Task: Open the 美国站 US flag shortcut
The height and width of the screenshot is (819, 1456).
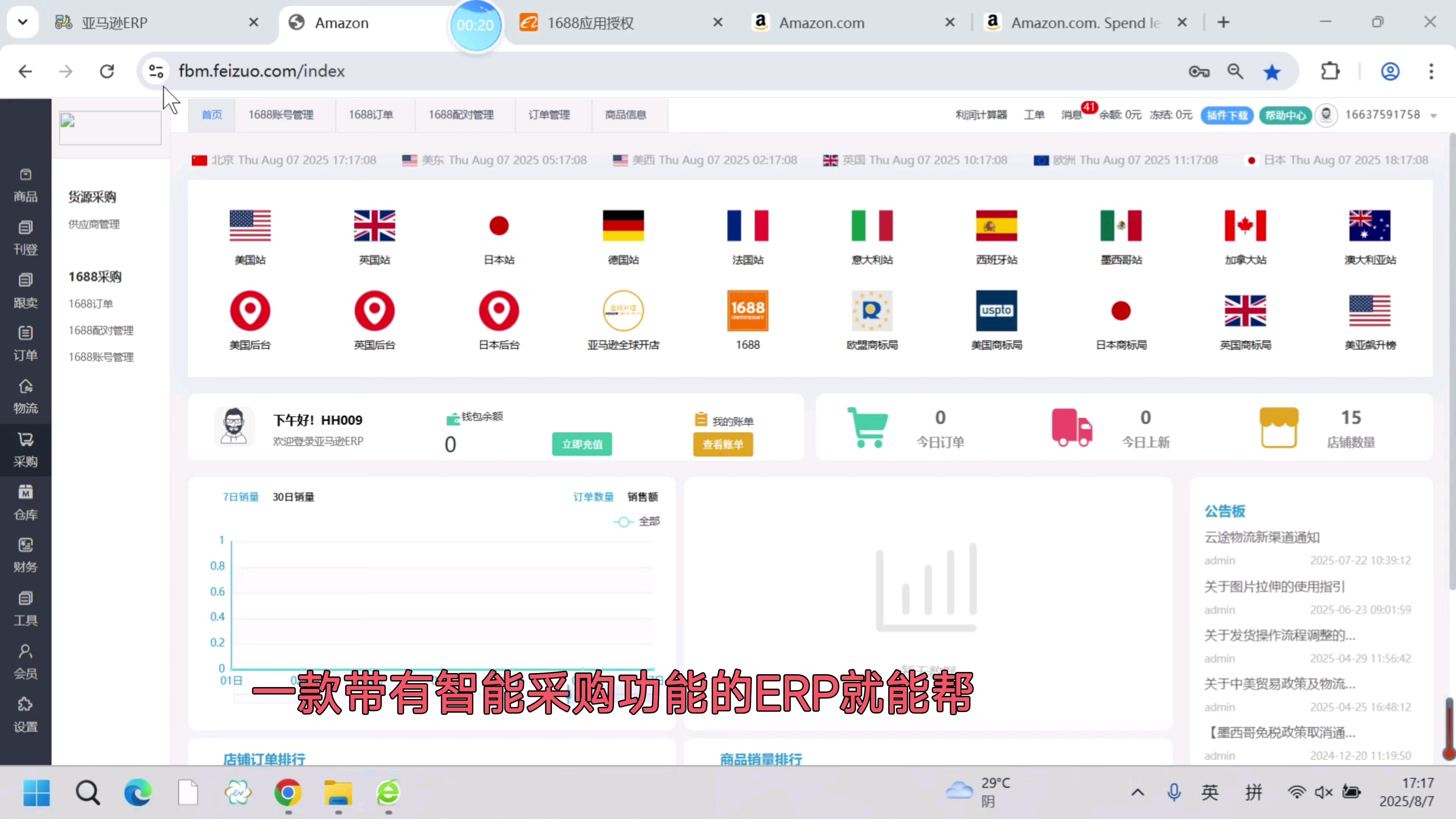Action: [x=250, y=226]
